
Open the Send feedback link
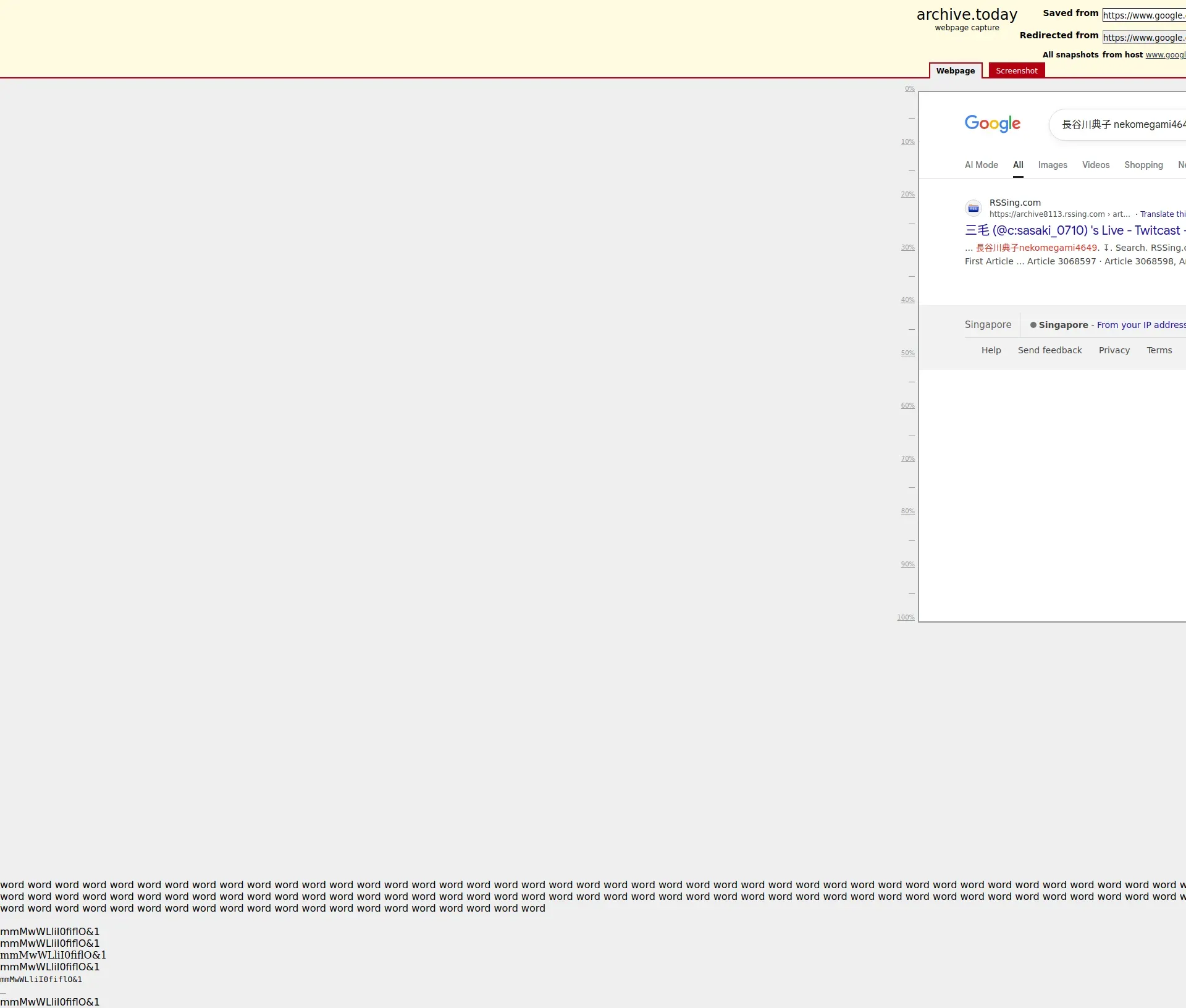[x=1049, y=350]
